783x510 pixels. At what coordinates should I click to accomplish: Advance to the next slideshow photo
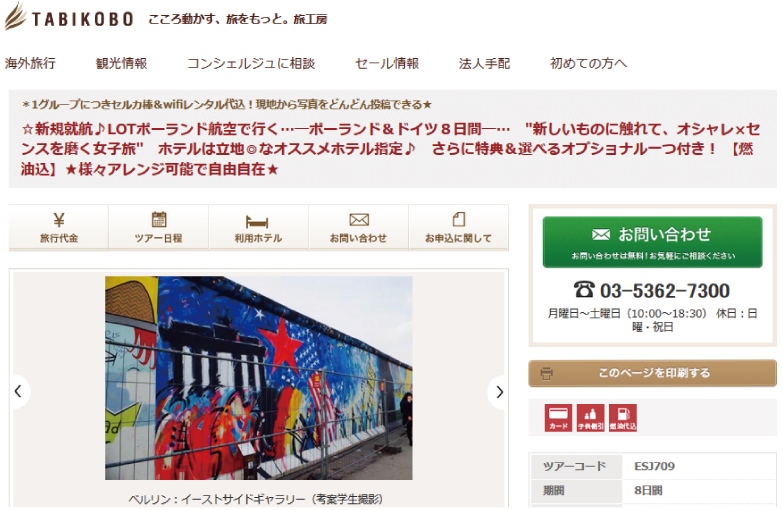(499, 392)
